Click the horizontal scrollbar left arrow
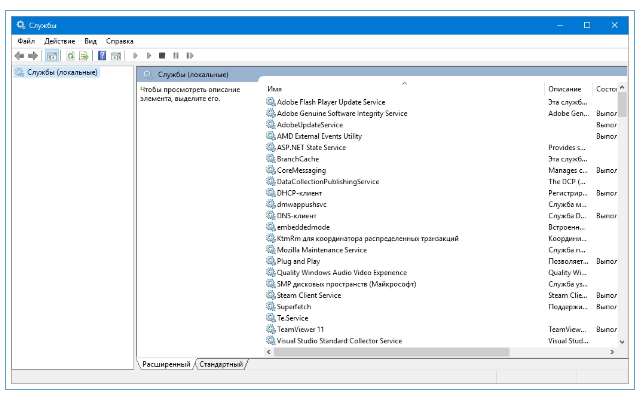This screenshot has width=641, height=400. 269,352
